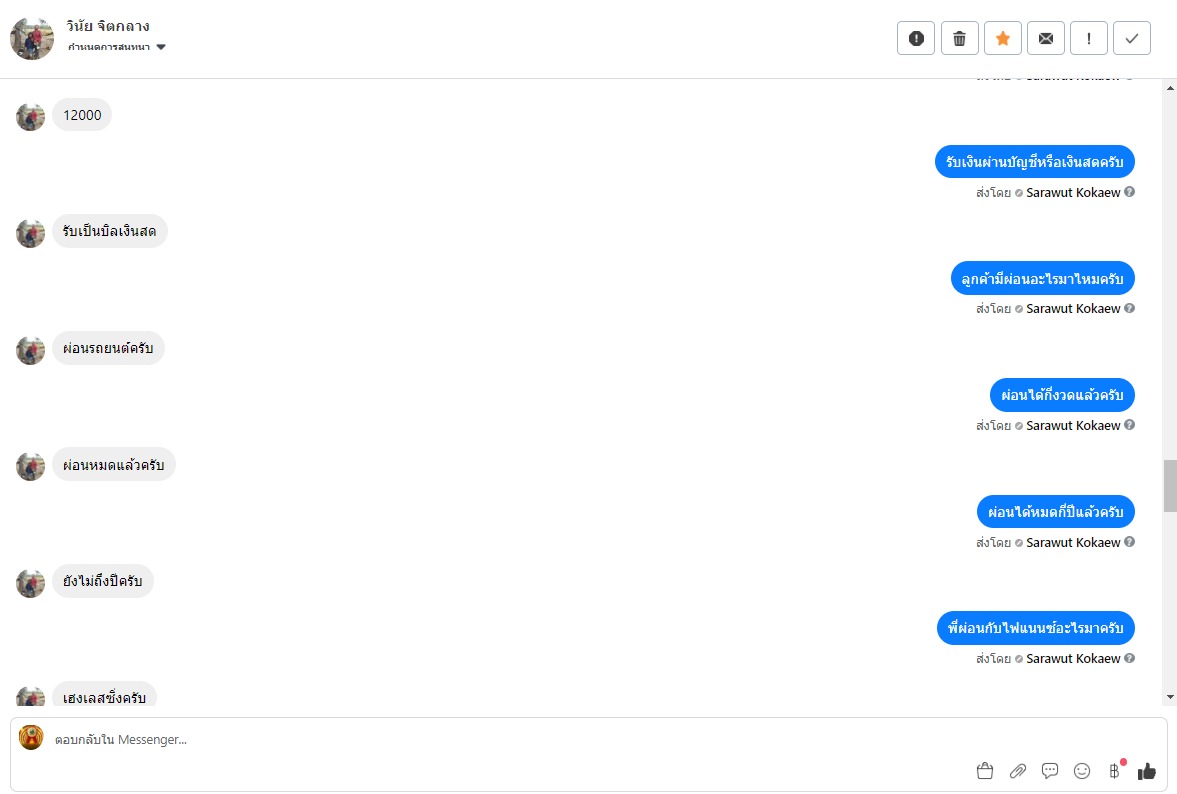Toggle the checkmark to mark conversation done
The height and width of the screenshot is (794, 1177).
coord(1132,39)
